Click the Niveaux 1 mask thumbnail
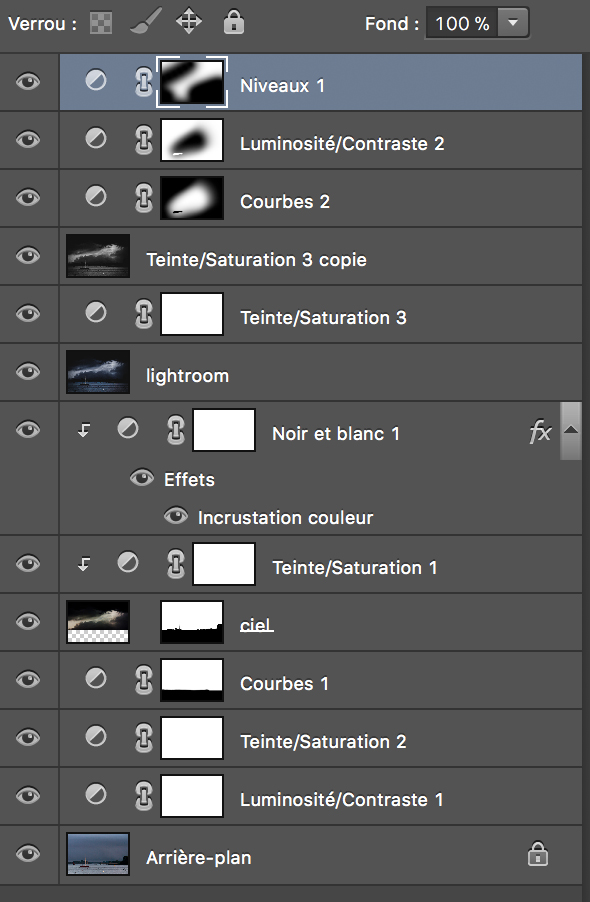This screenshot has width=590, height=902. pos(192,82)
